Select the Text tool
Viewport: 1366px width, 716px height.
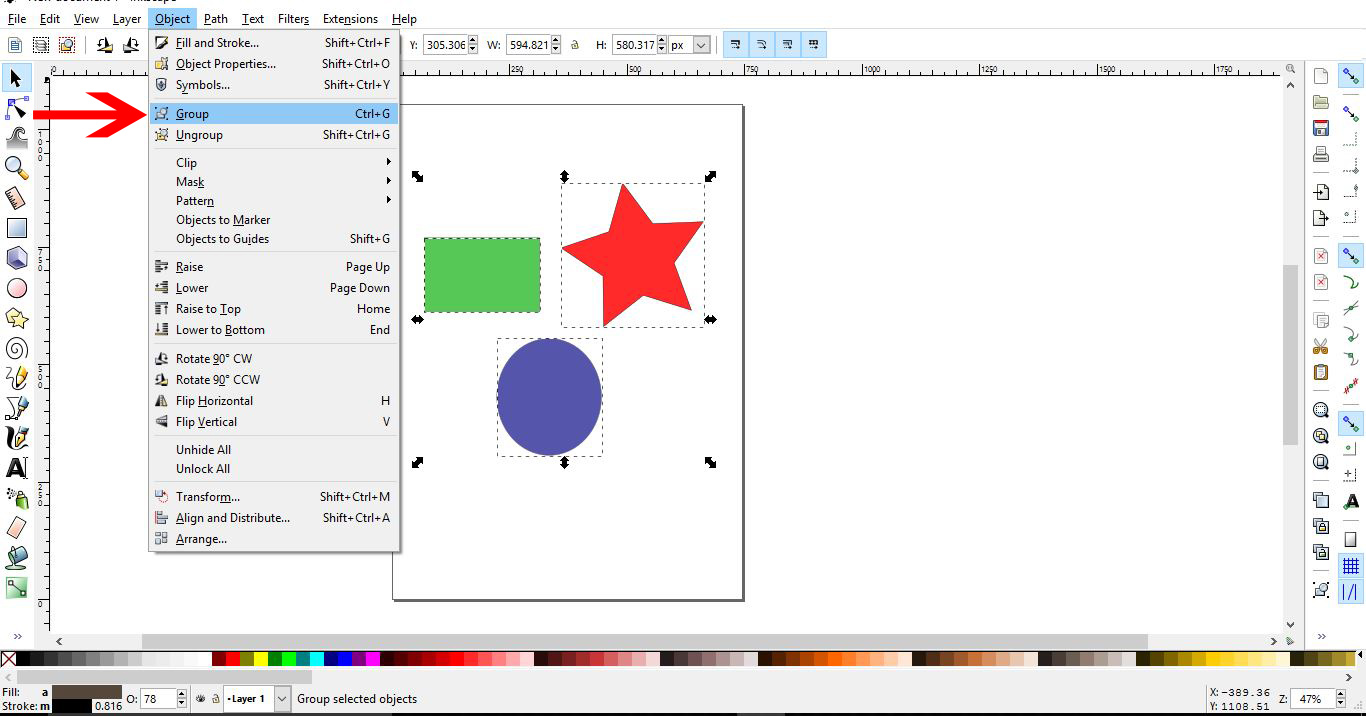click(16, 468)
